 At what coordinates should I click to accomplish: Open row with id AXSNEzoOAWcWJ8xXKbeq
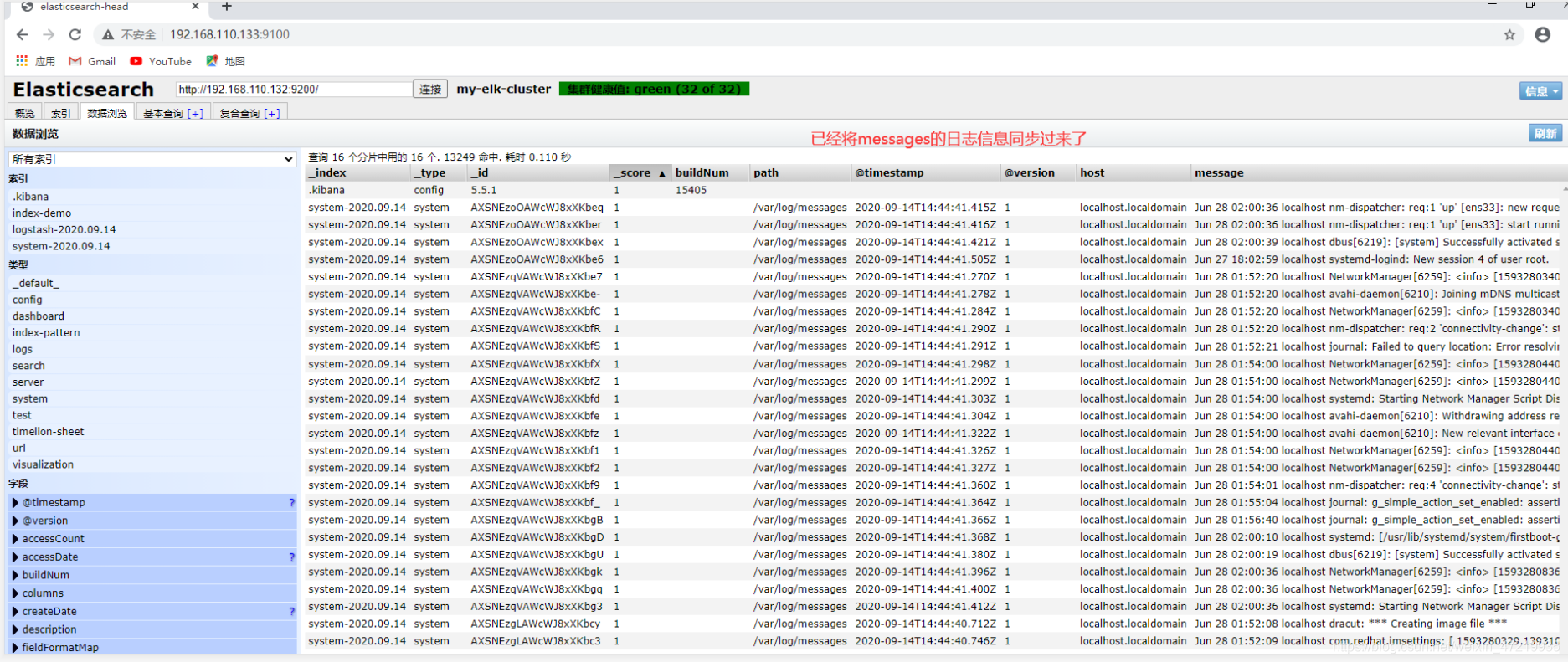click(x=934, y=208)
